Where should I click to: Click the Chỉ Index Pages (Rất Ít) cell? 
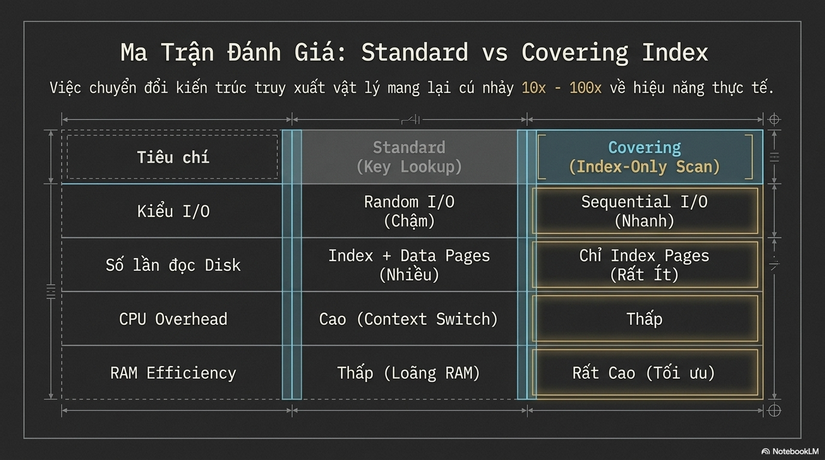645,265
